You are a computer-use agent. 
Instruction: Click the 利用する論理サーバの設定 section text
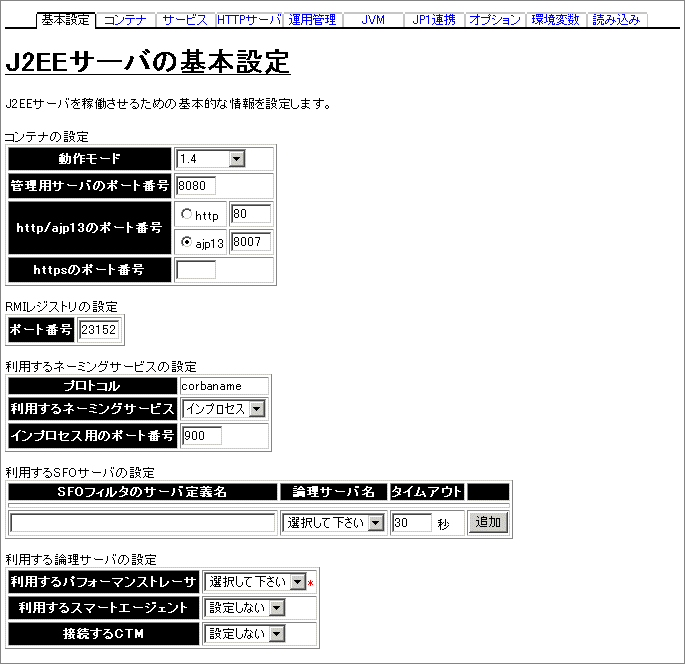coord(81,560)
